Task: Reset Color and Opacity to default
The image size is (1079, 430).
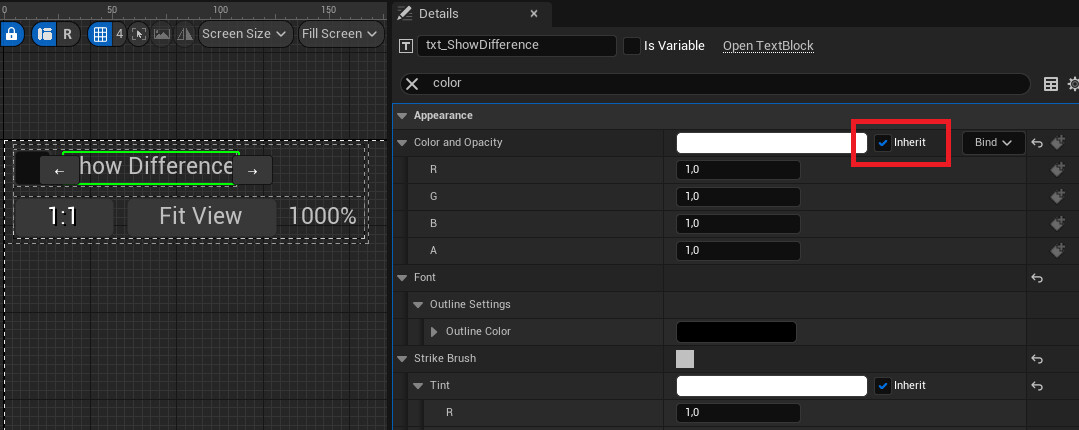Action: 1037,143
